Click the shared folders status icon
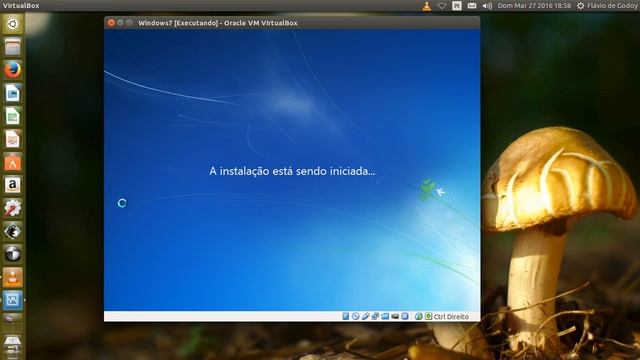640x360 pixels. 385,316
